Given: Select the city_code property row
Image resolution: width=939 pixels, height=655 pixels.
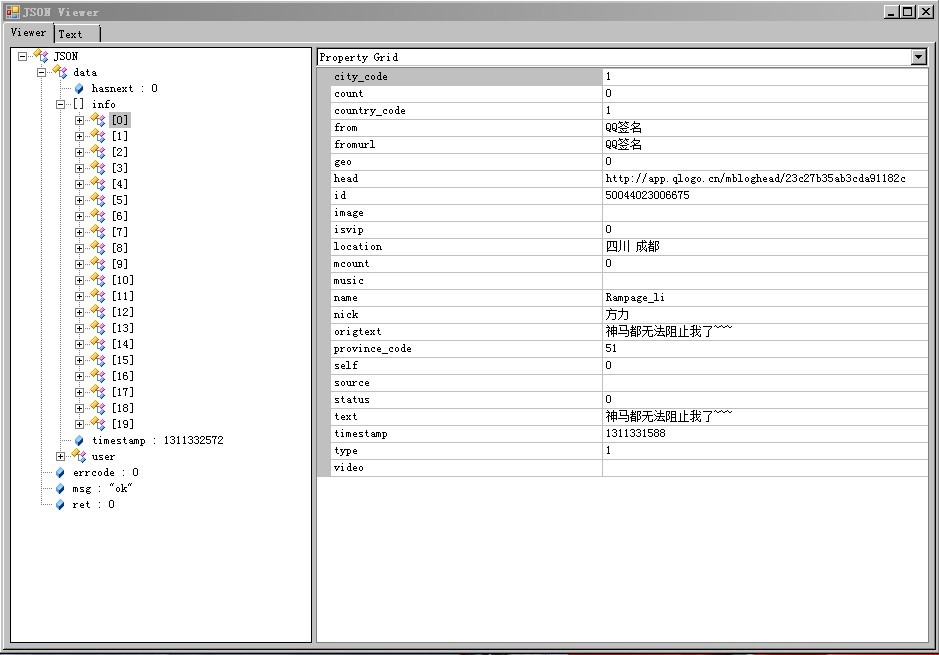Looking at the screenshot, I should point(629,77).
